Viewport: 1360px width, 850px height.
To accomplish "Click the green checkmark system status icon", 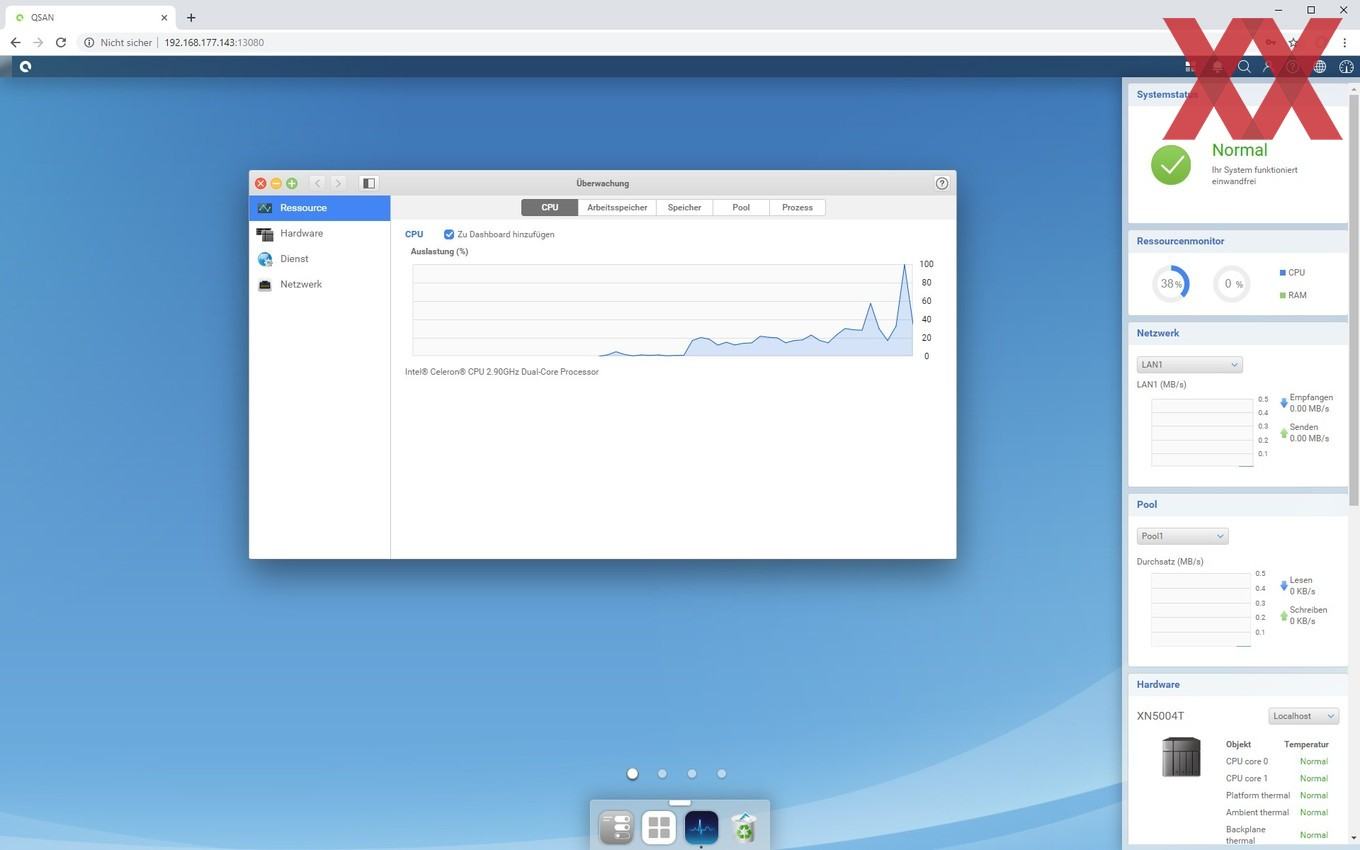I will coord(1170,165).
